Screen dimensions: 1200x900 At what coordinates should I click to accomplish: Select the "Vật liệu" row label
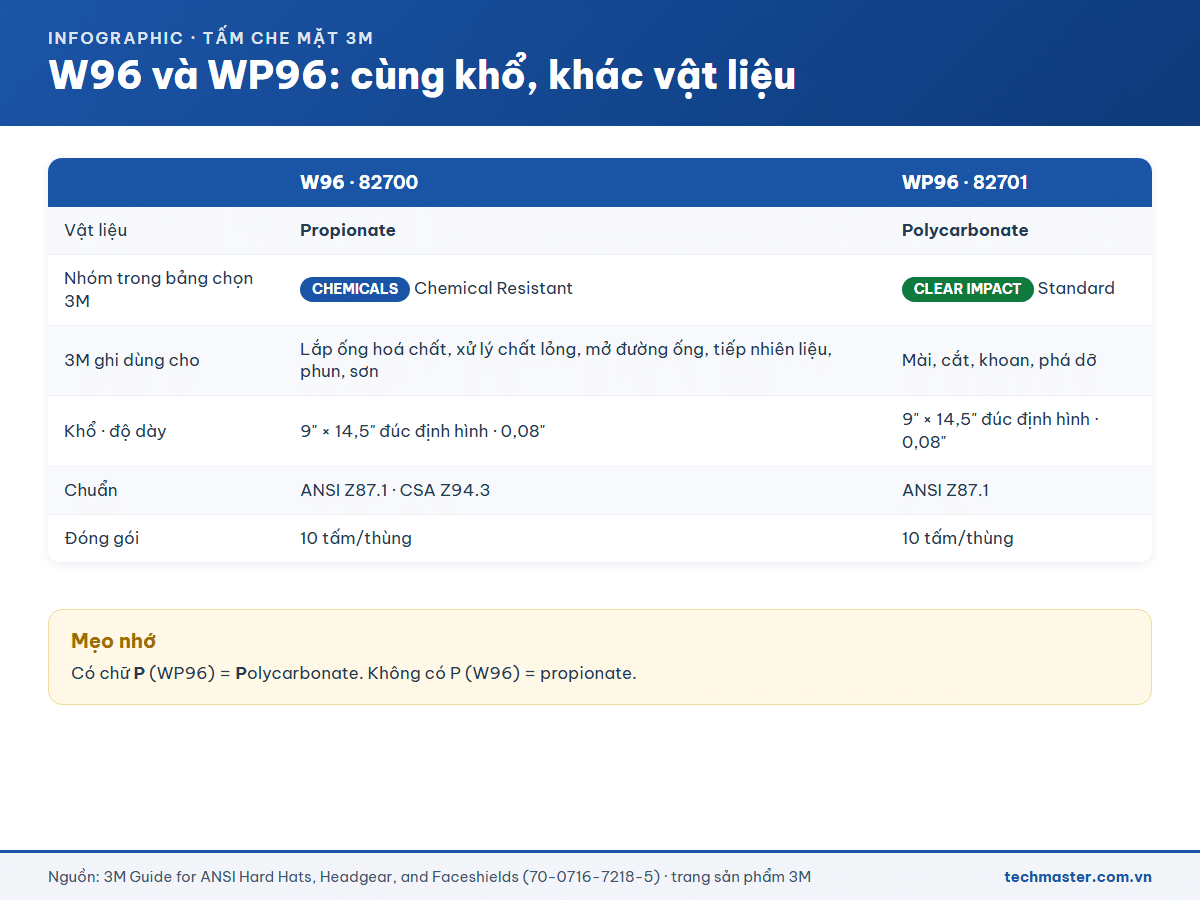tap(96, 230)
